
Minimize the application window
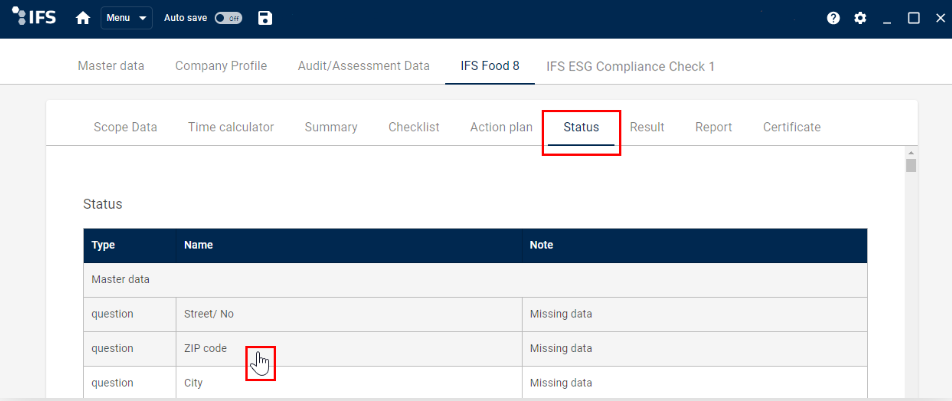pyautogui.click(x=886, y=19)
